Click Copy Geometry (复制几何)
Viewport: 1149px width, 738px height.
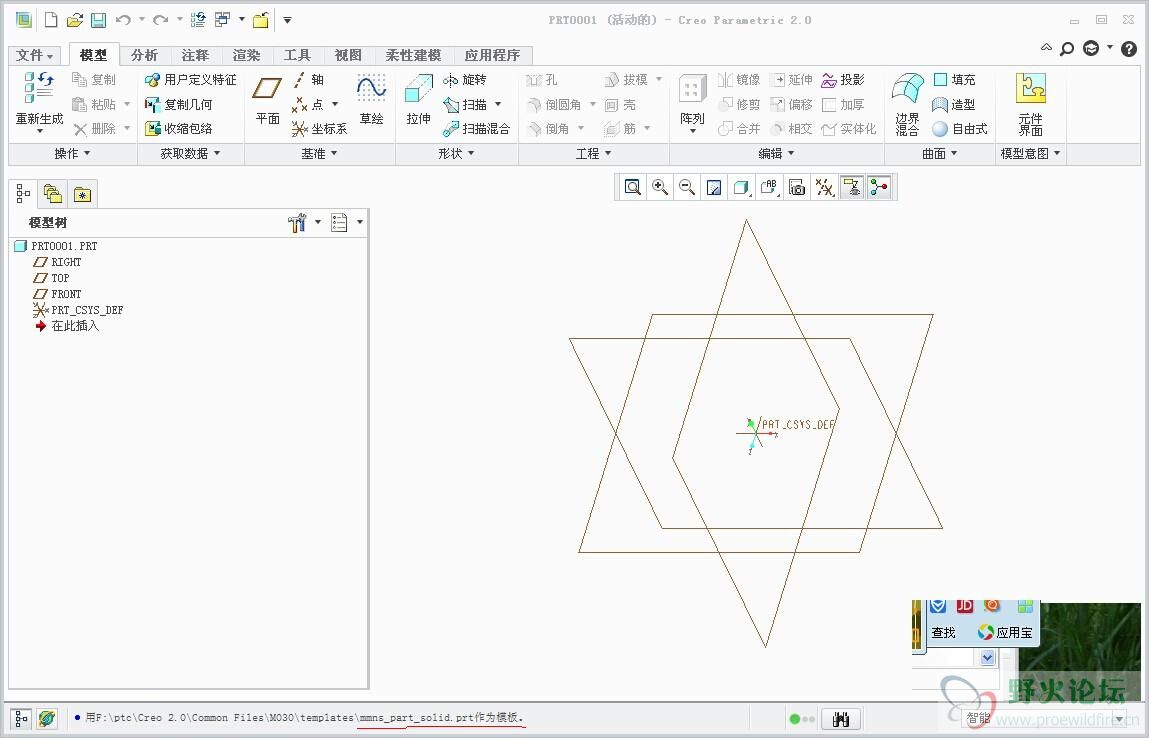pyautogui.click(x=179, y=105)
